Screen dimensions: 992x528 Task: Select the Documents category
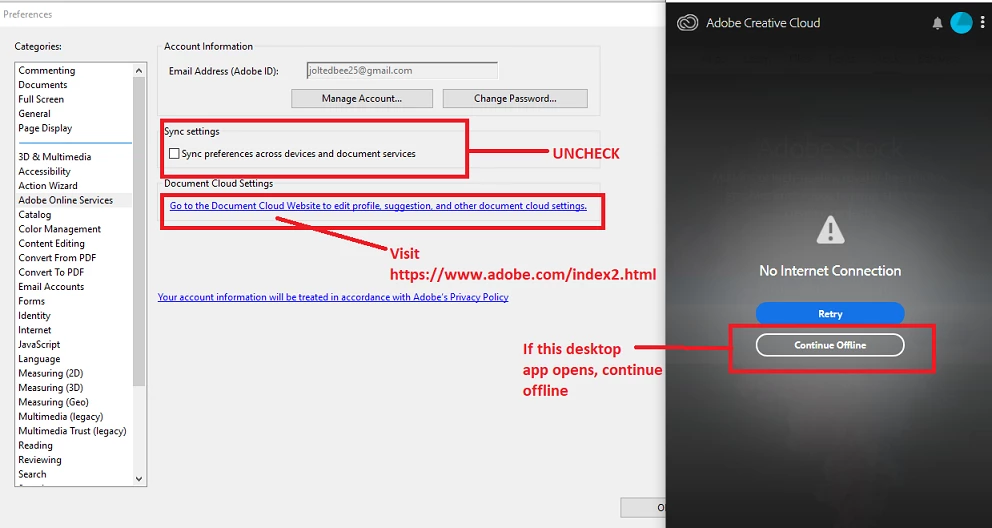(42, 85)
